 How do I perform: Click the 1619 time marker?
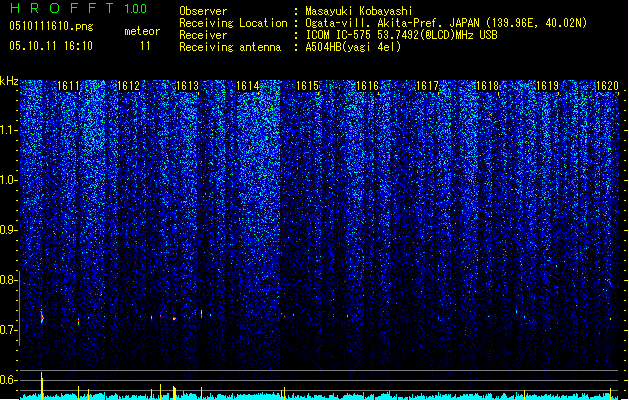pyautogui.click(x=548, y=86)
